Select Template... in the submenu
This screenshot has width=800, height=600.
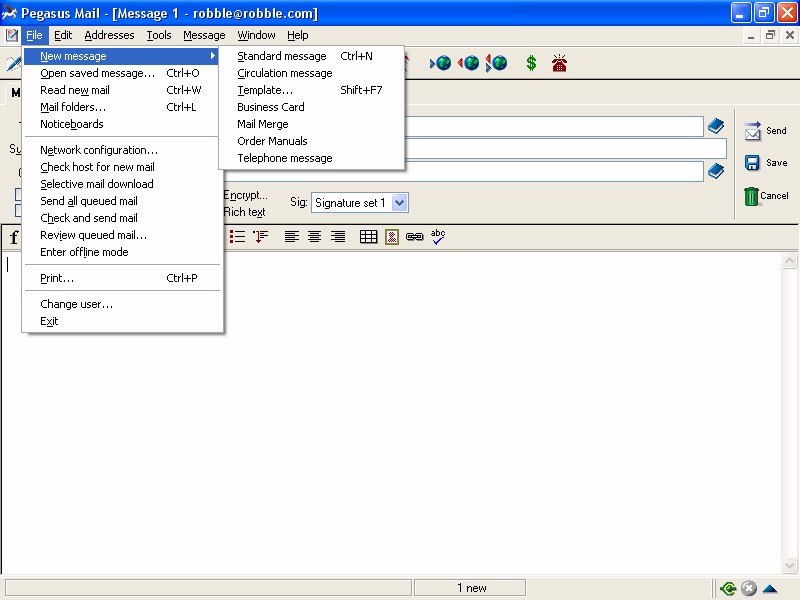click(311, 90)
